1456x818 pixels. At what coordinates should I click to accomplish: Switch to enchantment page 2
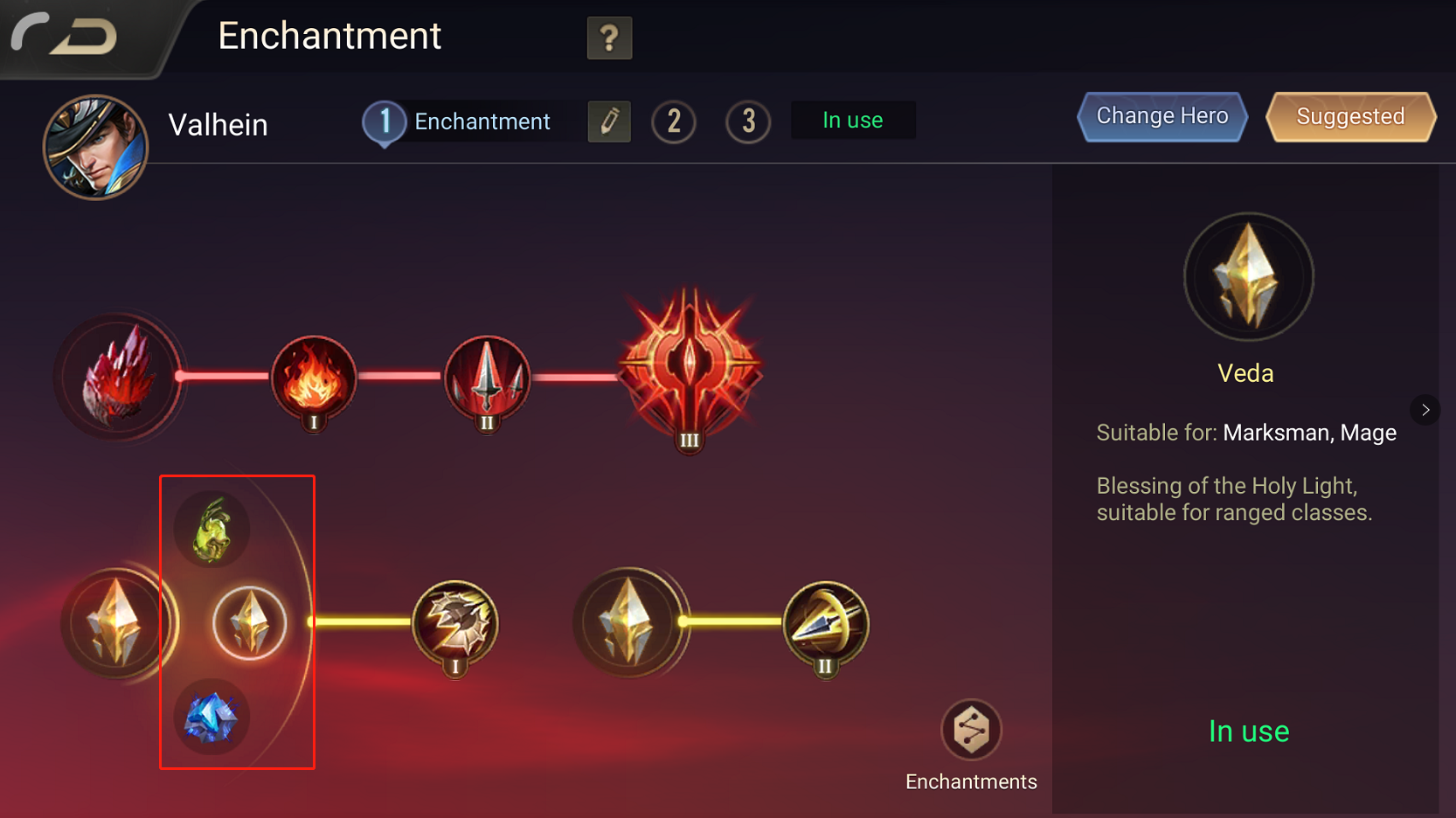tap(674, 121)
